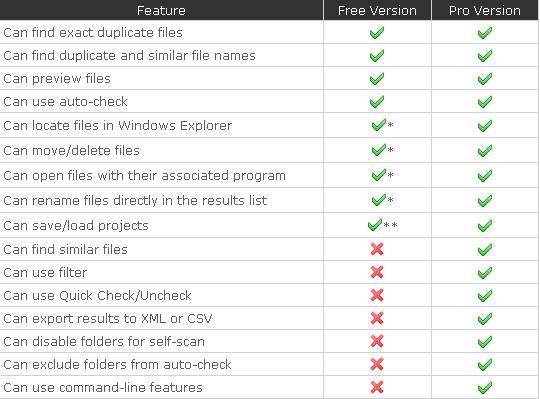Click Pro Version checkmark for Quick Check/Uncheck
The width and height of the screenshot is (540, 399).
(485, 296)
